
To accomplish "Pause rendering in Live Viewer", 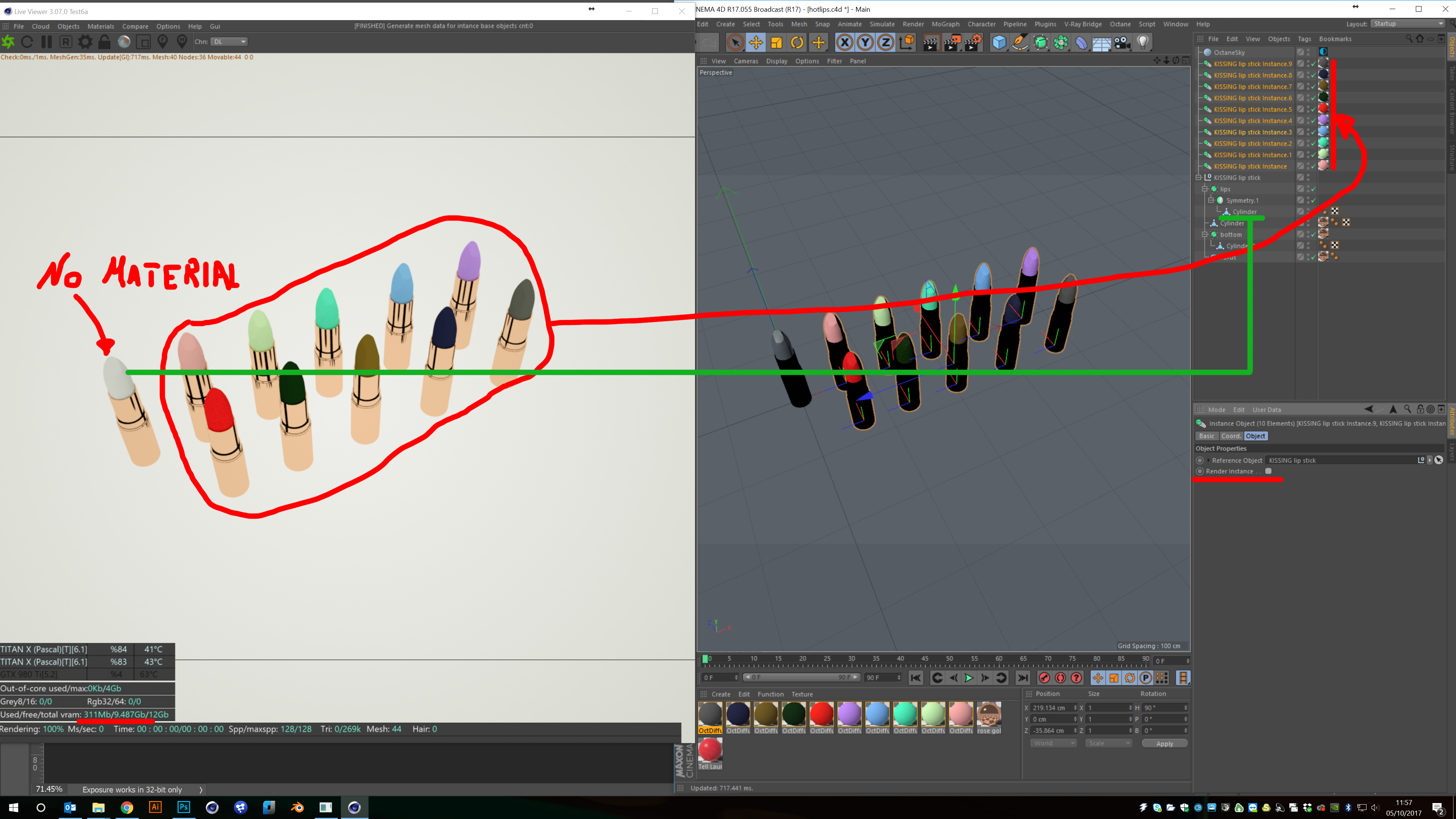I will 46,42.
